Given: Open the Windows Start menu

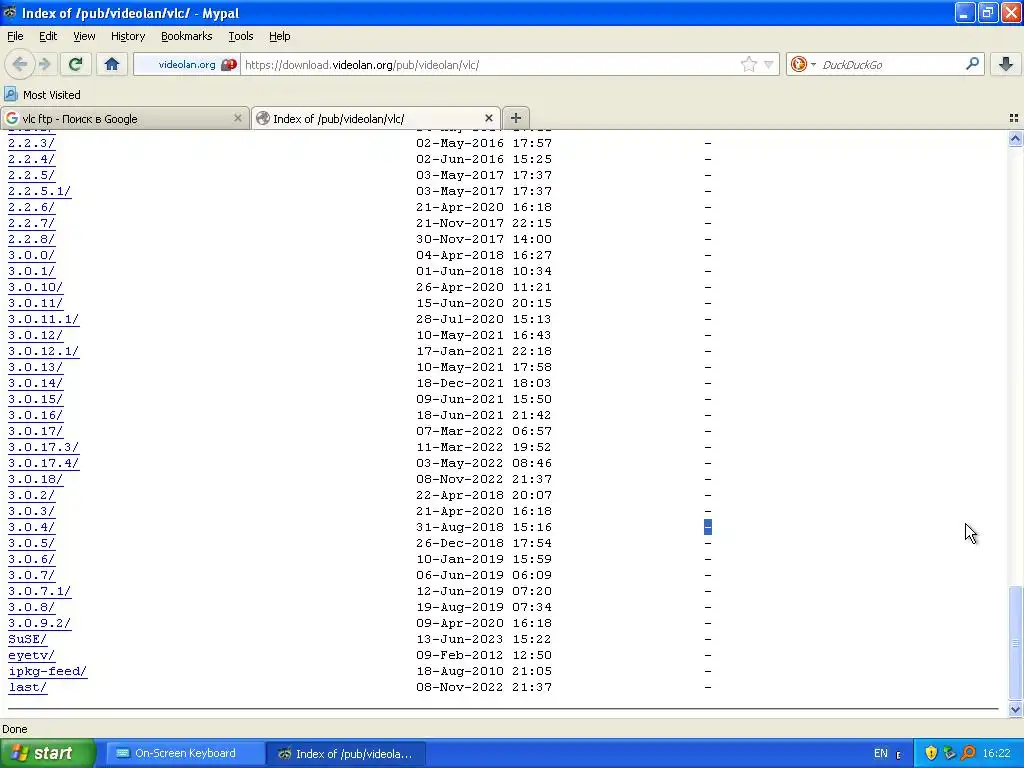Looking at the screenshot, I should tap(47, 754).
